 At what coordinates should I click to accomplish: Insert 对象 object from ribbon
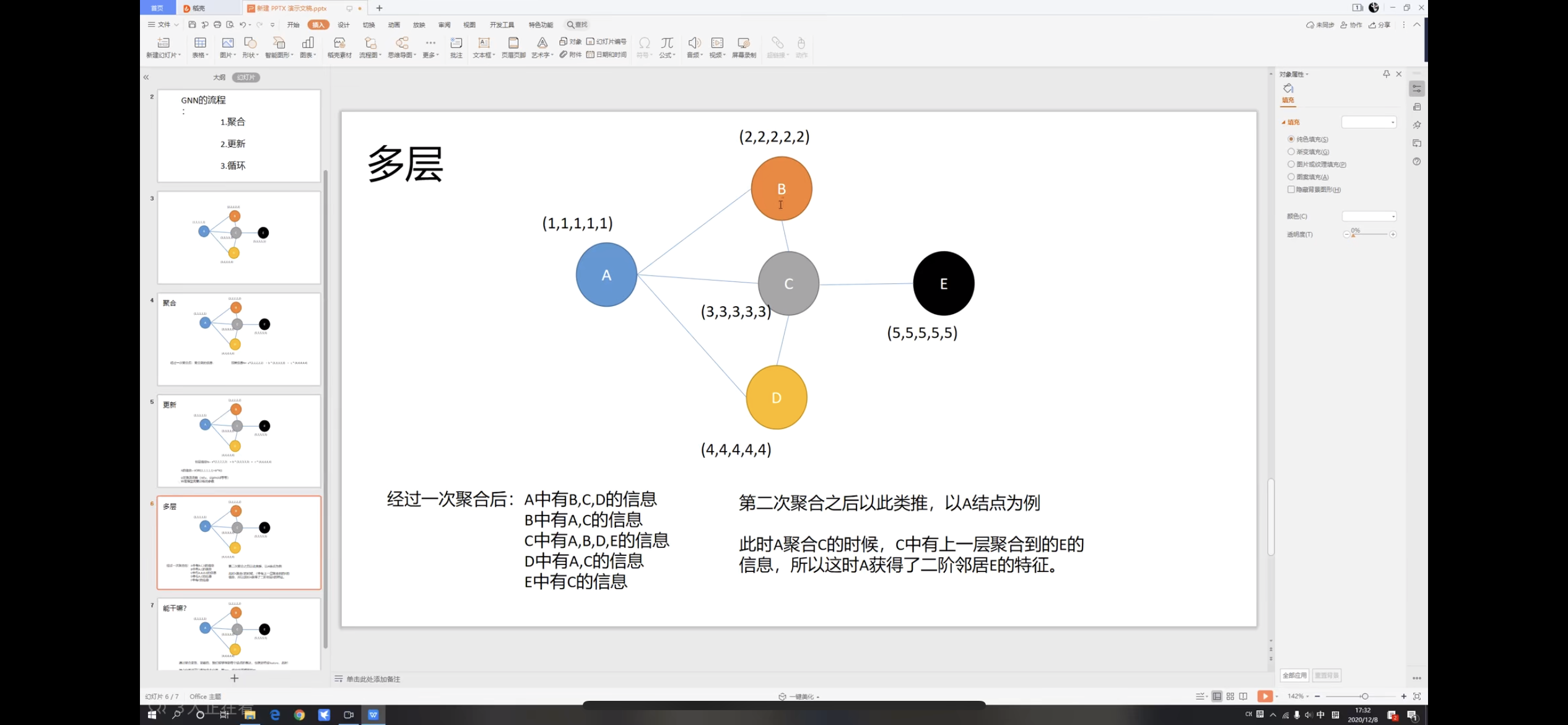point(570,42)
